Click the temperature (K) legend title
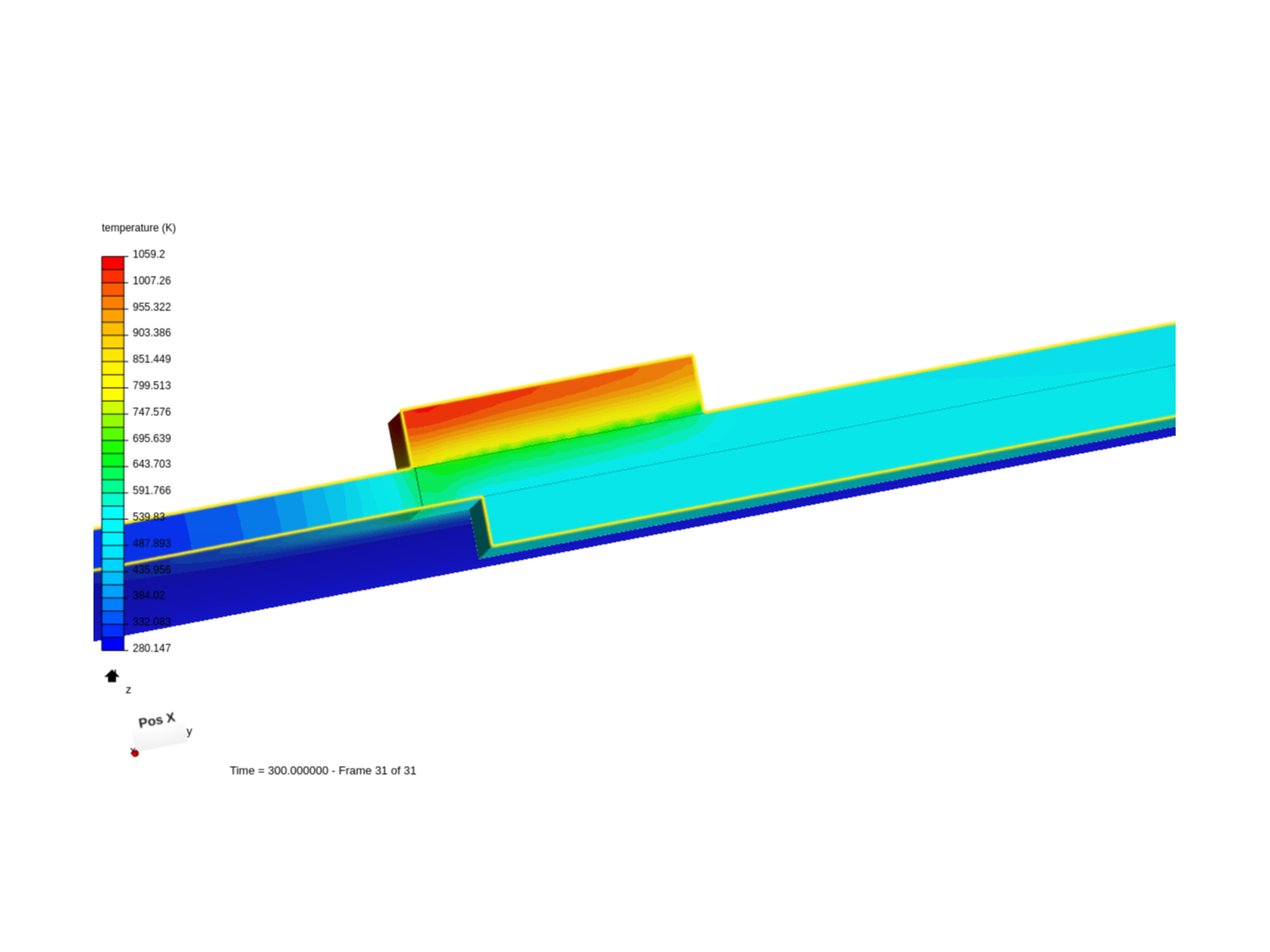 tap(138, 227)
